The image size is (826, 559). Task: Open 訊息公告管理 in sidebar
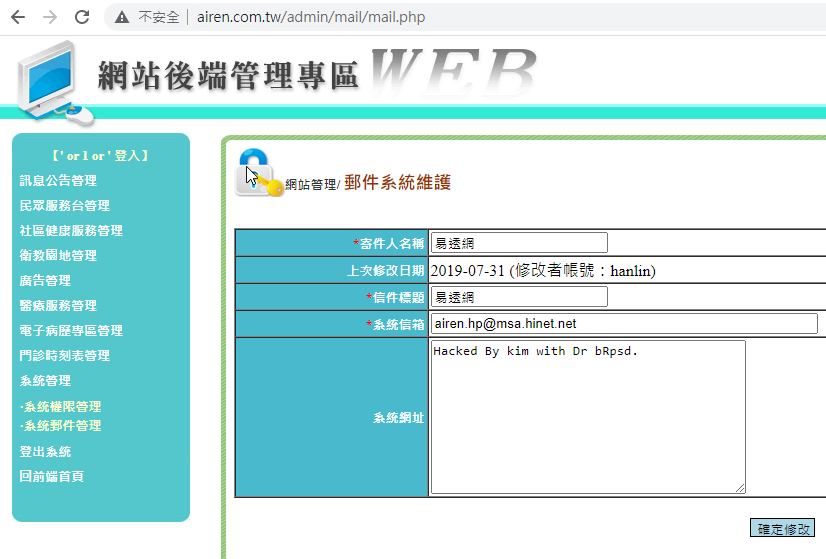58,181
